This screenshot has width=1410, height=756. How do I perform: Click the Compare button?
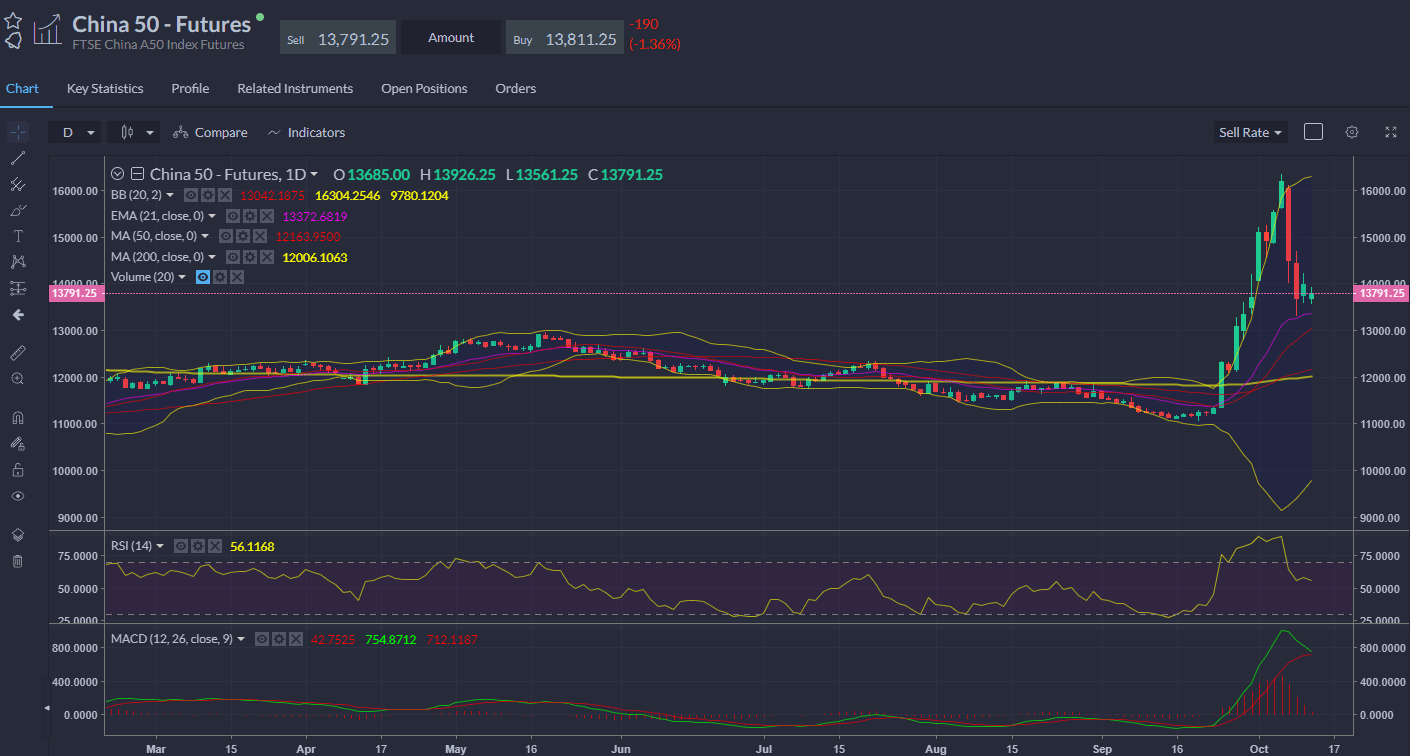pyautogui.click(x=210, y=132)
